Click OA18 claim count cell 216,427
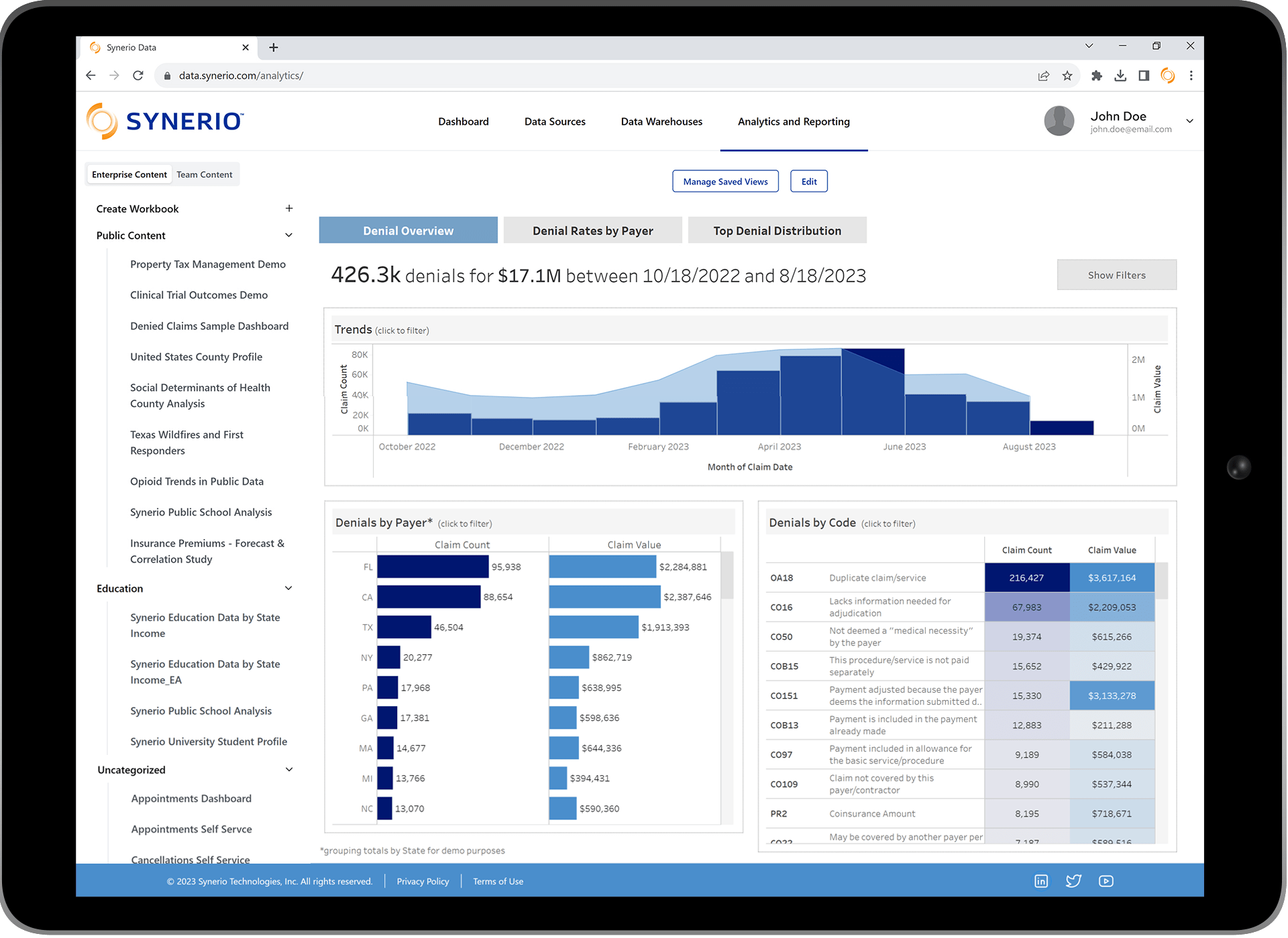 [1026, 578]
